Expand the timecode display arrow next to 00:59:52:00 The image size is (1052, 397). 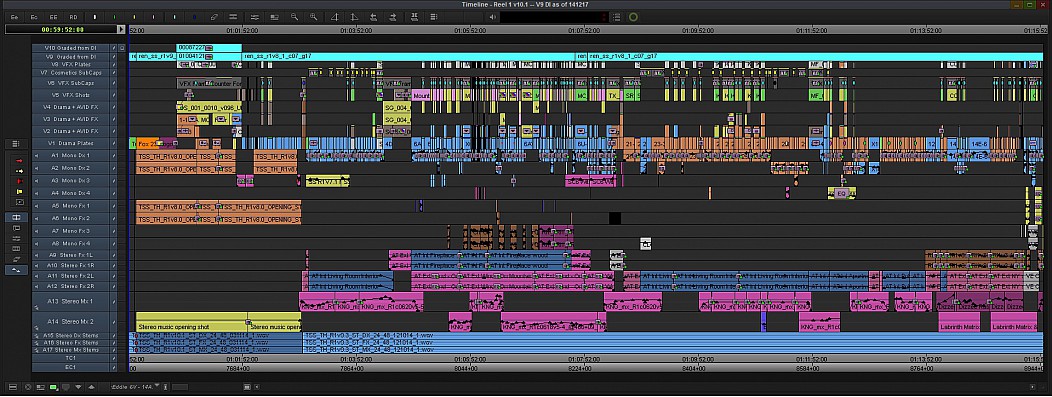click(121, 30)
